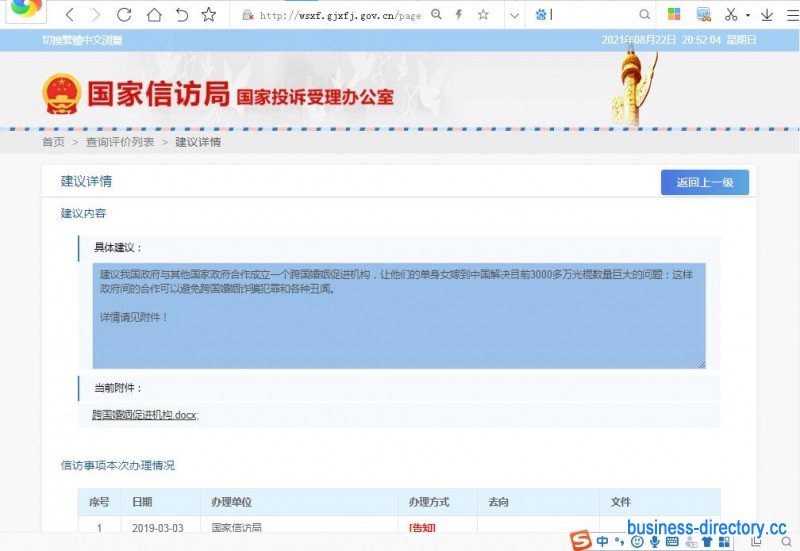Image resolution: width=800 pixels, height=551 pixels.
Task: Toggle Sogou Chinese/English input mode
Action: [602, 541]
